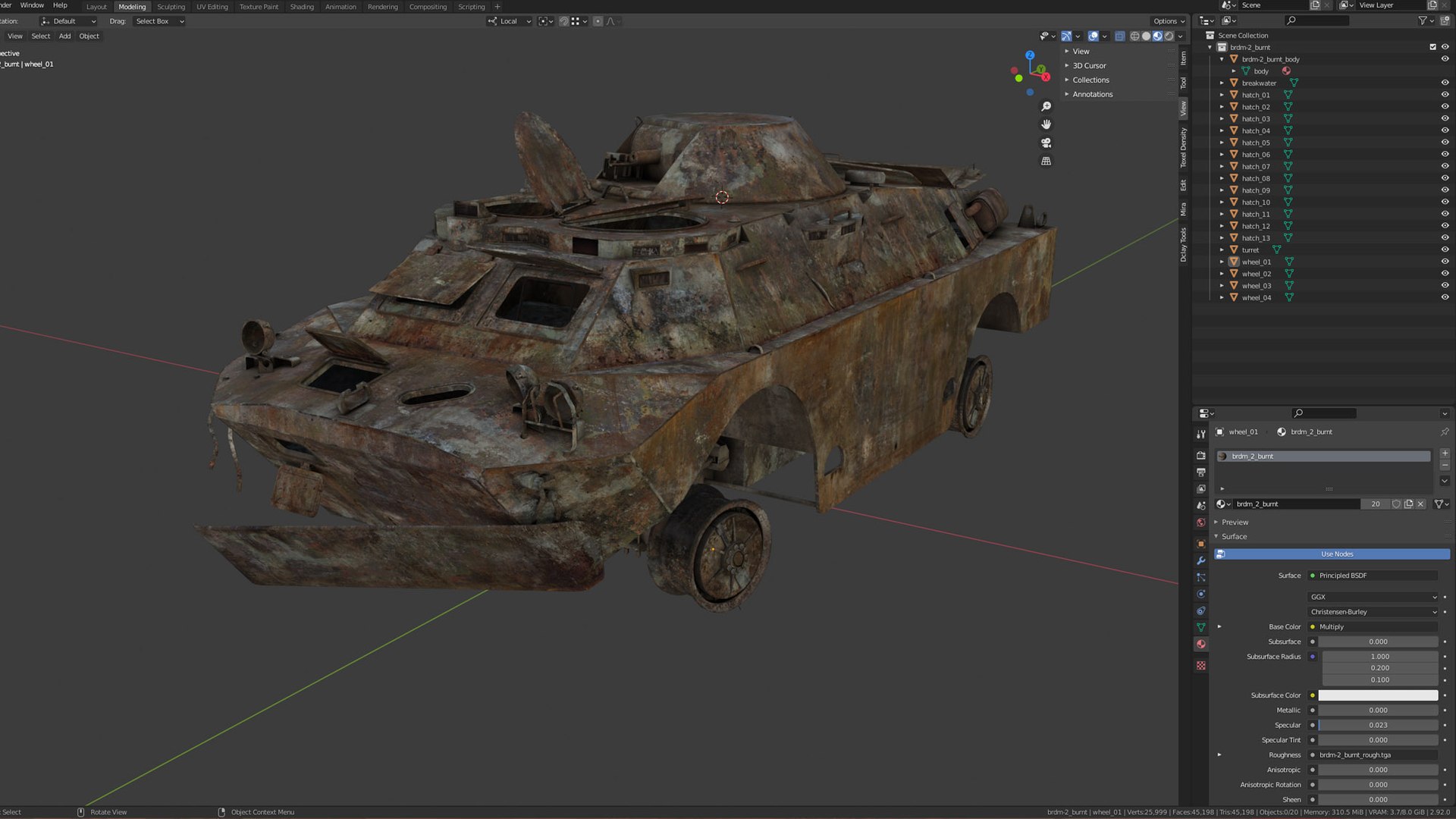Open the Texture properties checker tab
The image size is (1456, 819).
[x=1201, y=665]
